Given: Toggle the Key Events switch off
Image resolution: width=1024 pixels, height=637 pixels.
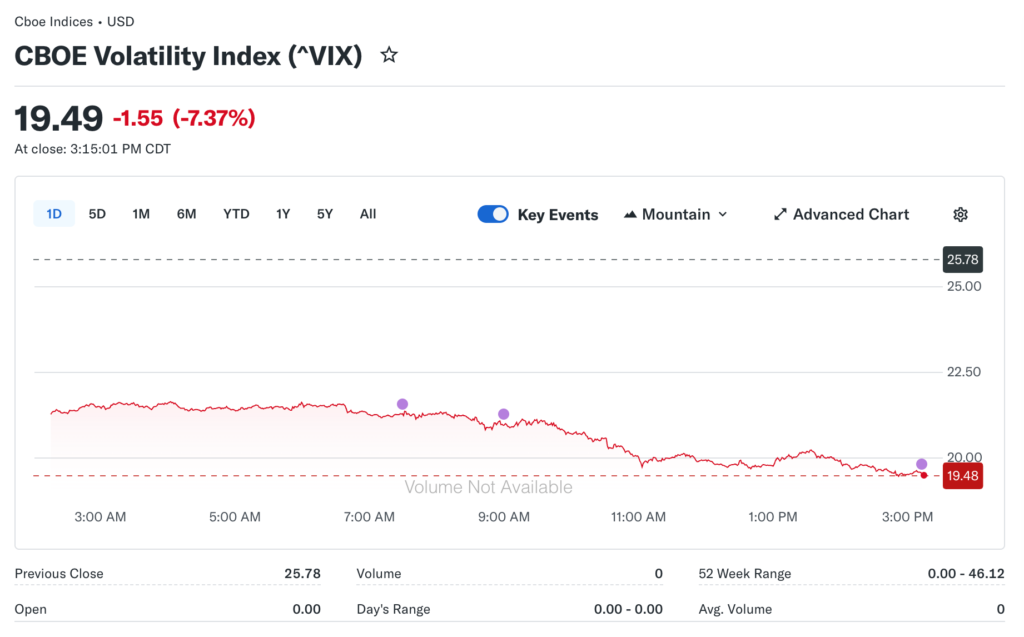Looking at the screenshot, I should (x=493, y=214).
